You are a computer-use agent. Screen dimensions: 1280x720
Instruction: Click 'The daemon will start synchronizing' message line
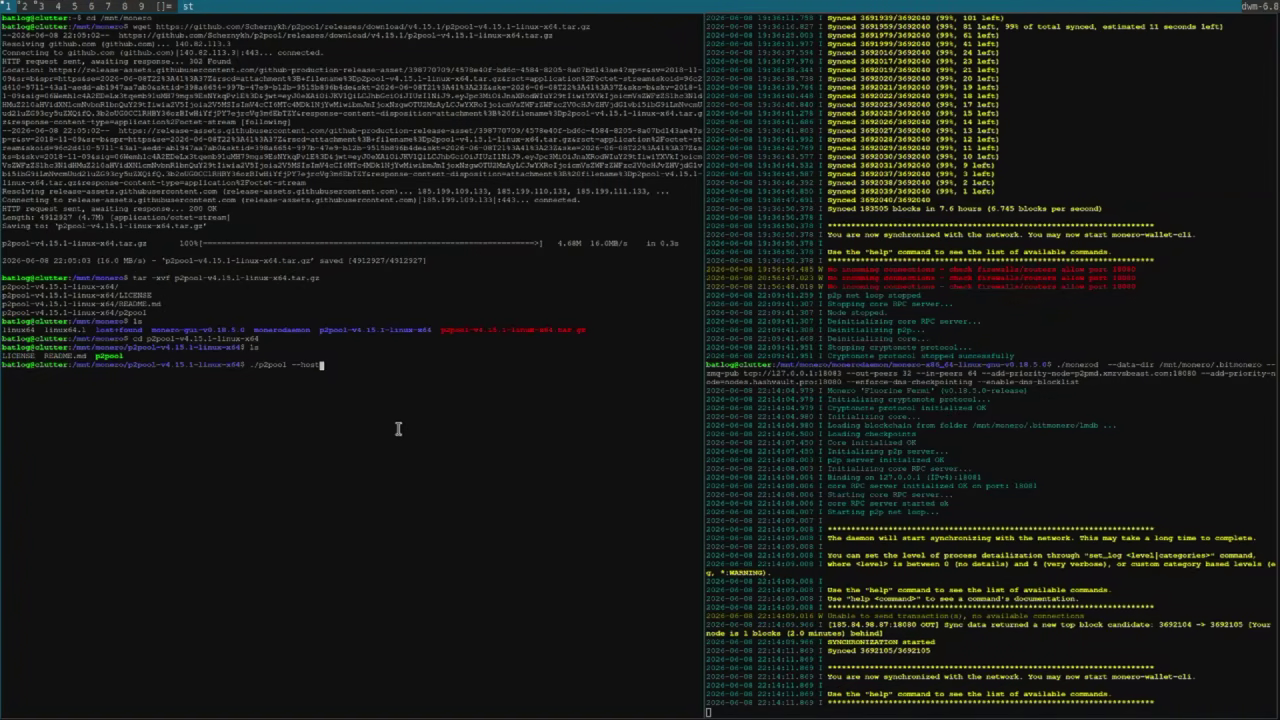coord(980,538)
